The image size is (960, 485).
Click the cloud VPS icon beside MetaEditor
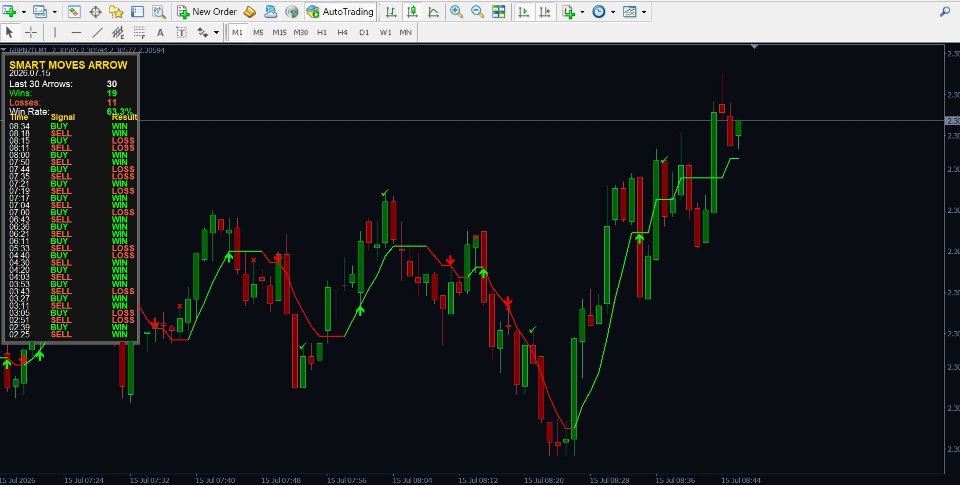(271, 11)
